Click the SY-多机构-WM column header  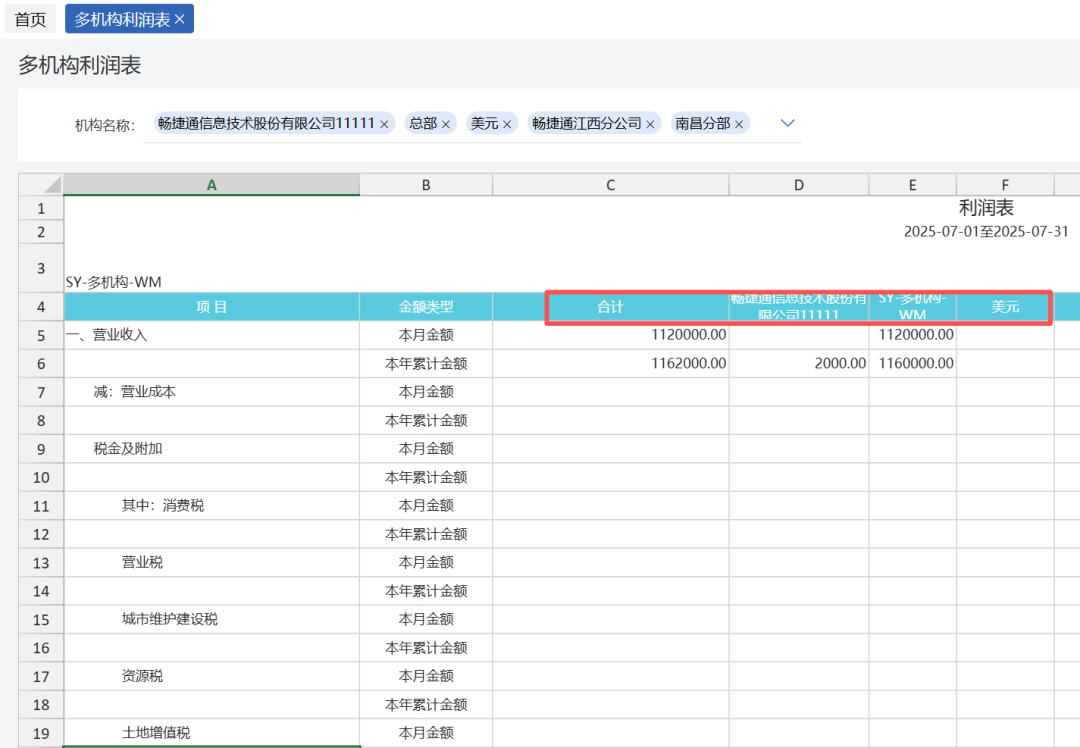[x=912, y=306]
